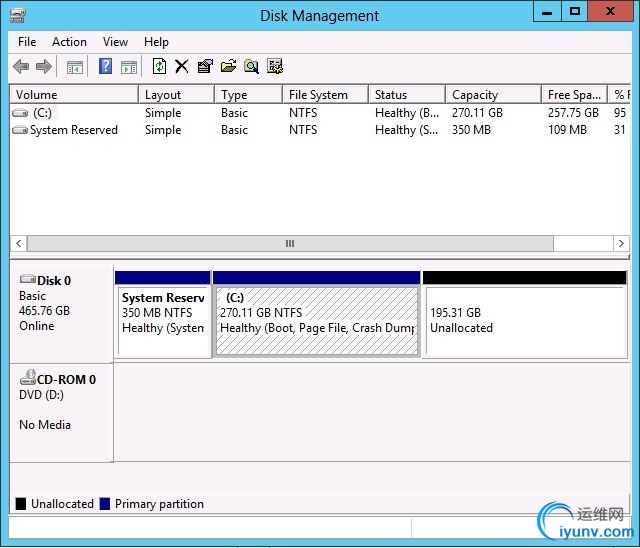Click the horizontal scrollbar thumb

(x=290, y=244)
